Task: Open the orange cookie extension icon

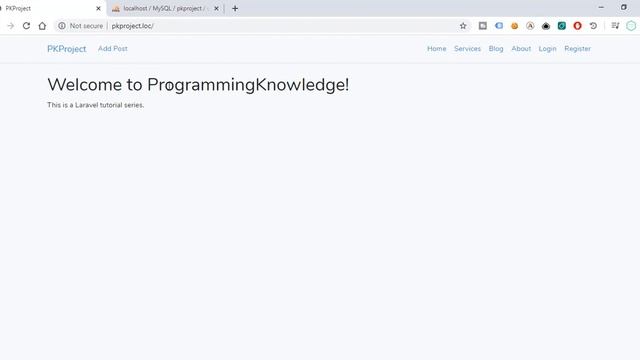Action: [x=514, y=26]
